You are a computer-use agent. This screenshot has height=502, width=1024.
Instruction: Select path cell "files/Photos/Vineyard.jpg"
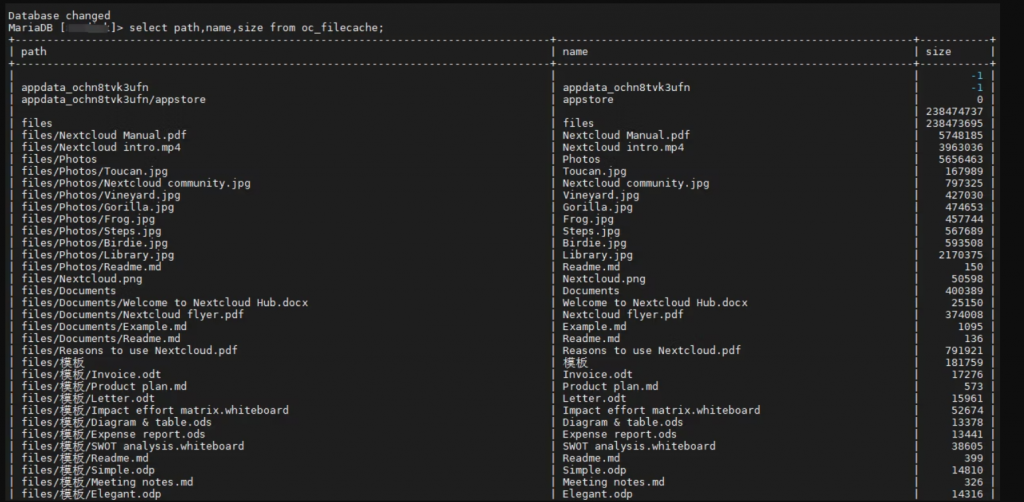click(101, 195)
